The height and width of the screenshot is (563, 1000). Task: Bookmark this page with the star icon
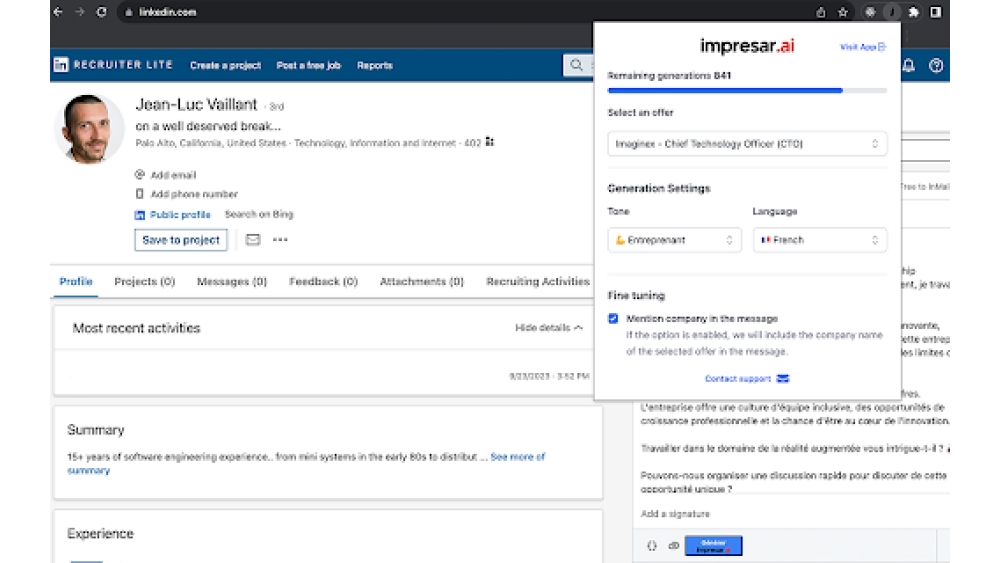(843, 12)
